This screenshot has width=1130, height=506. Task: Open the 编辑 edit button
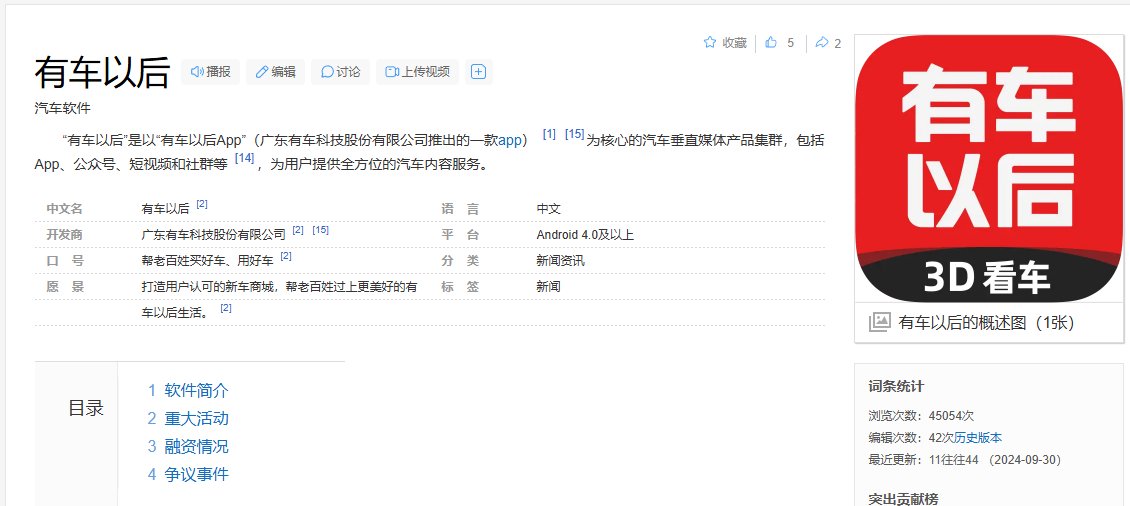(x=275, y=71)
